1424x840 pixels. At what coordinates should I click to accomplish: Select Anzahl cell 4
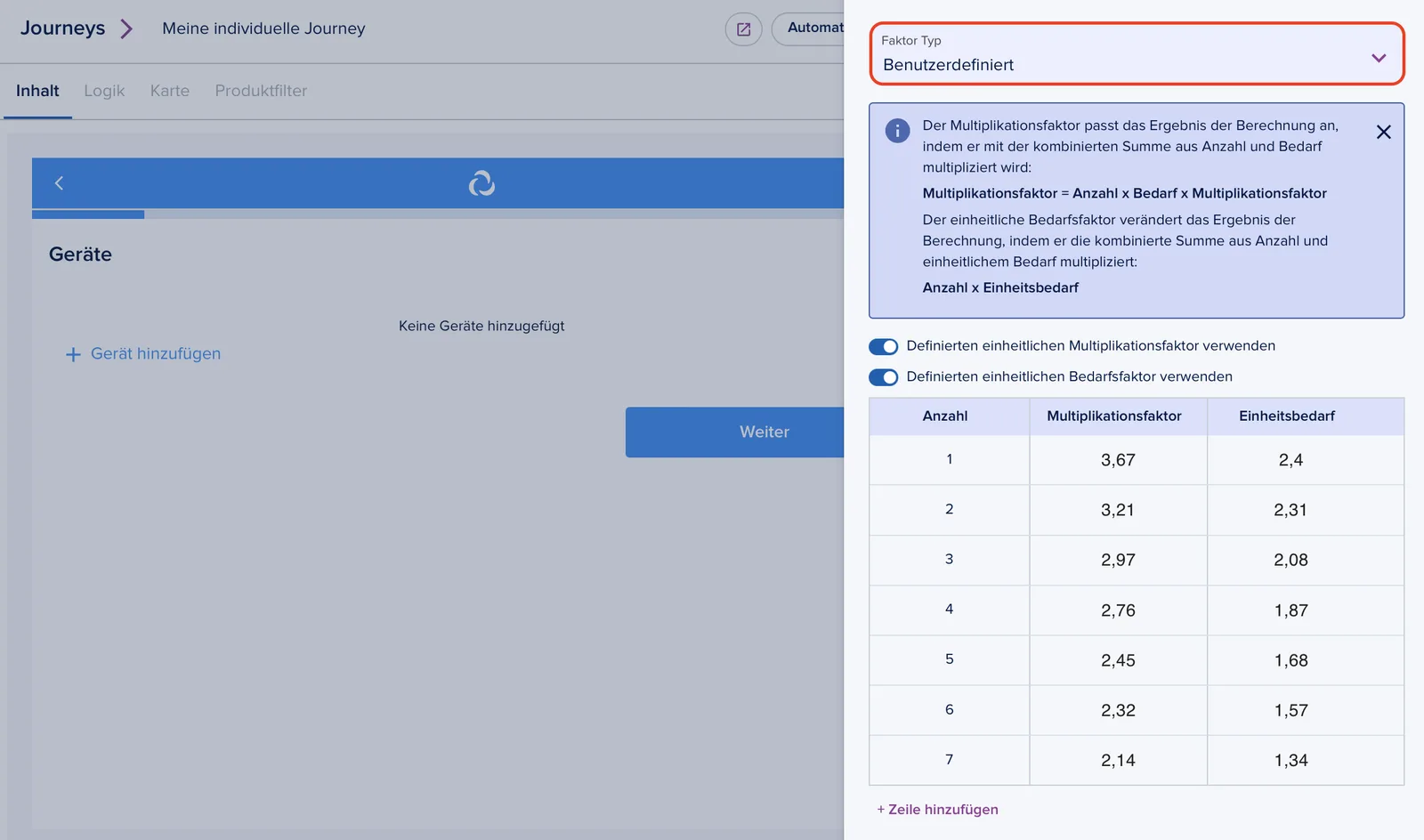[x=950, y=610]
